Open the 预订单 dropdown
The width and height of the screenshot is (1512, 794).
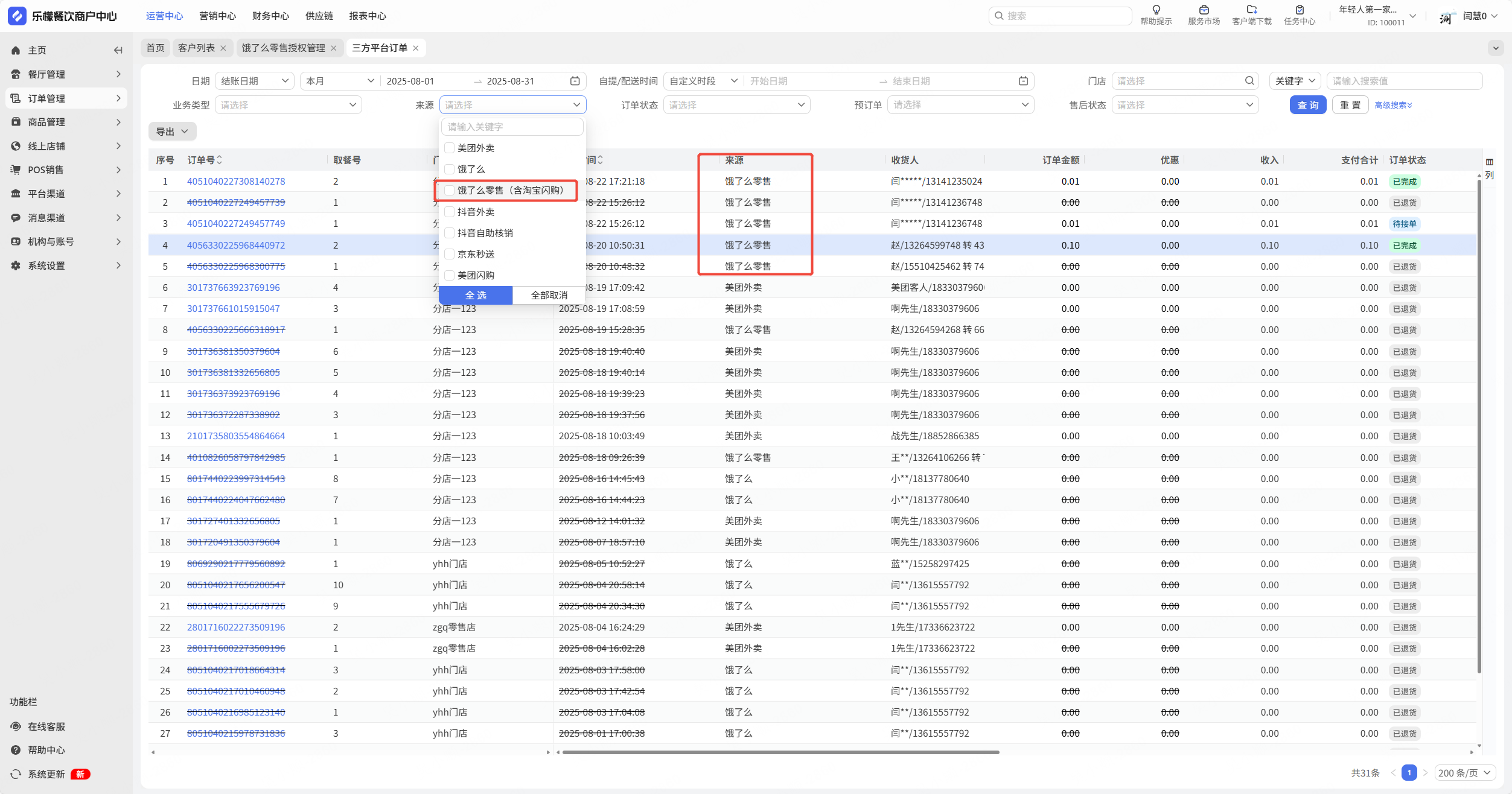[960, 105]
